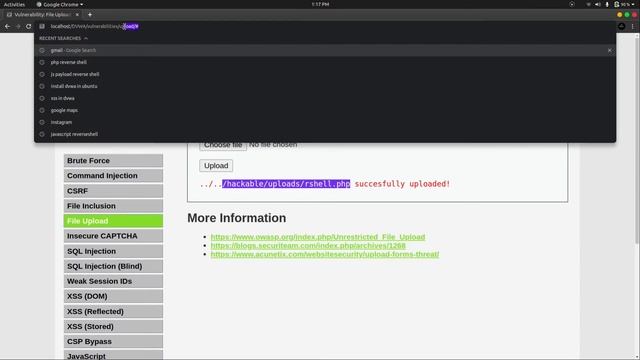Open the acunetix upload-forms-threat link
This screenshot has height=360, width=640.
pos(325,254)
